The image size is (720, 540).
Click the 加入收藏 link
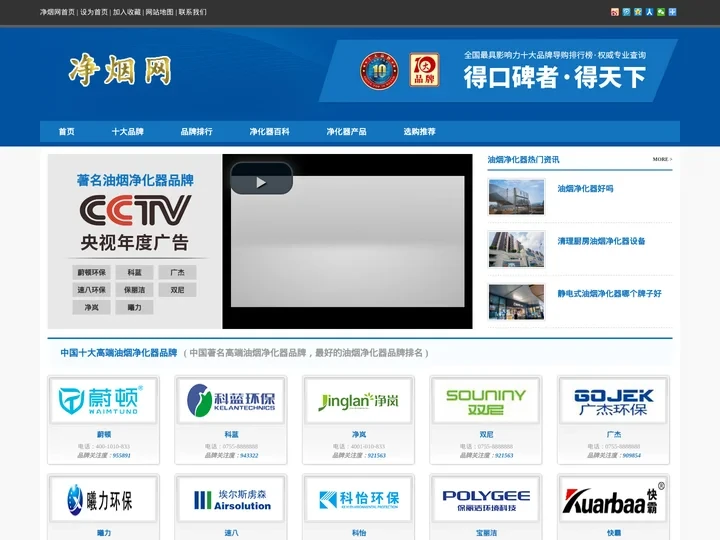pos(127,12)
